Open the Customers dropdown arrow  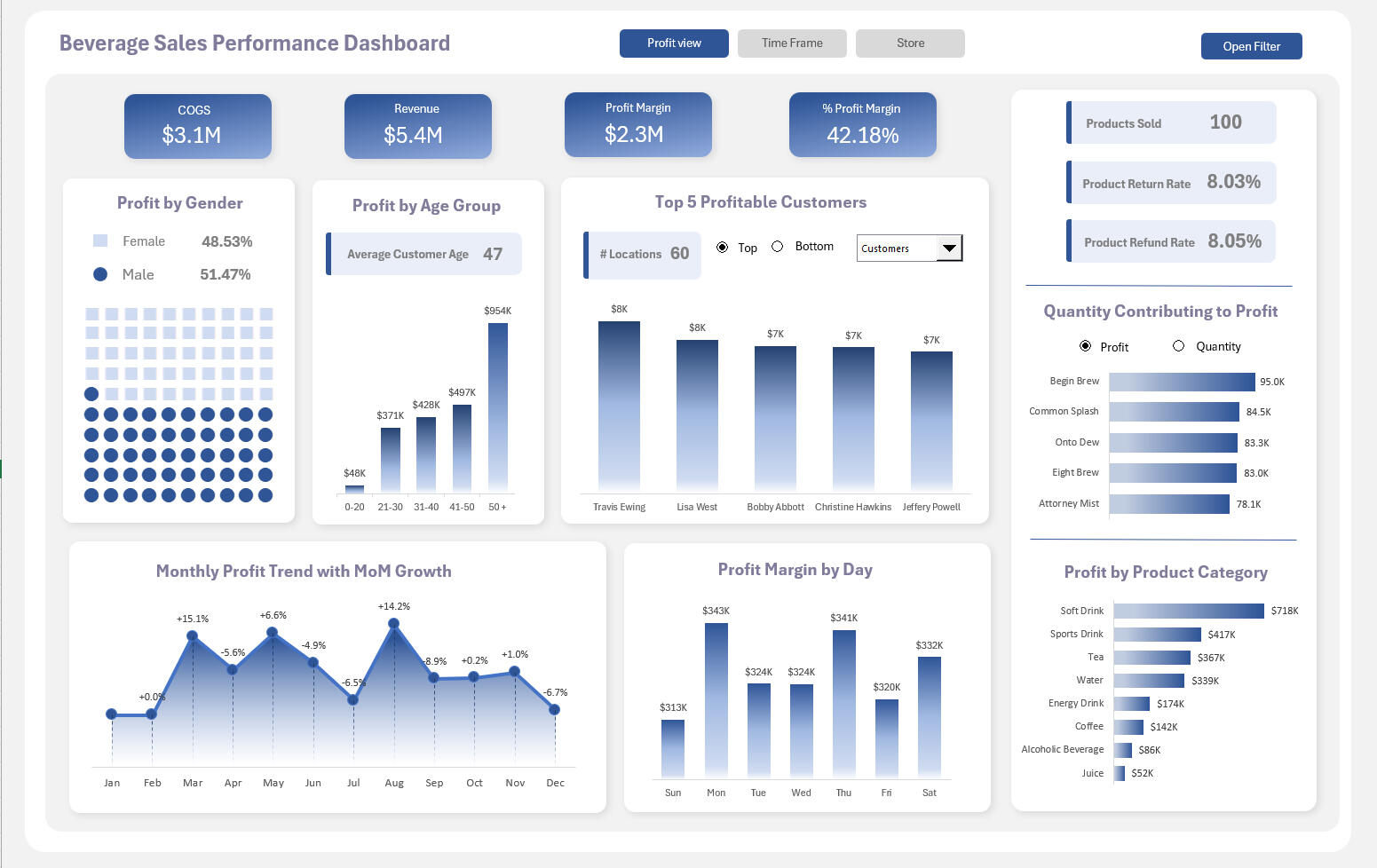(x=949, y=249)
